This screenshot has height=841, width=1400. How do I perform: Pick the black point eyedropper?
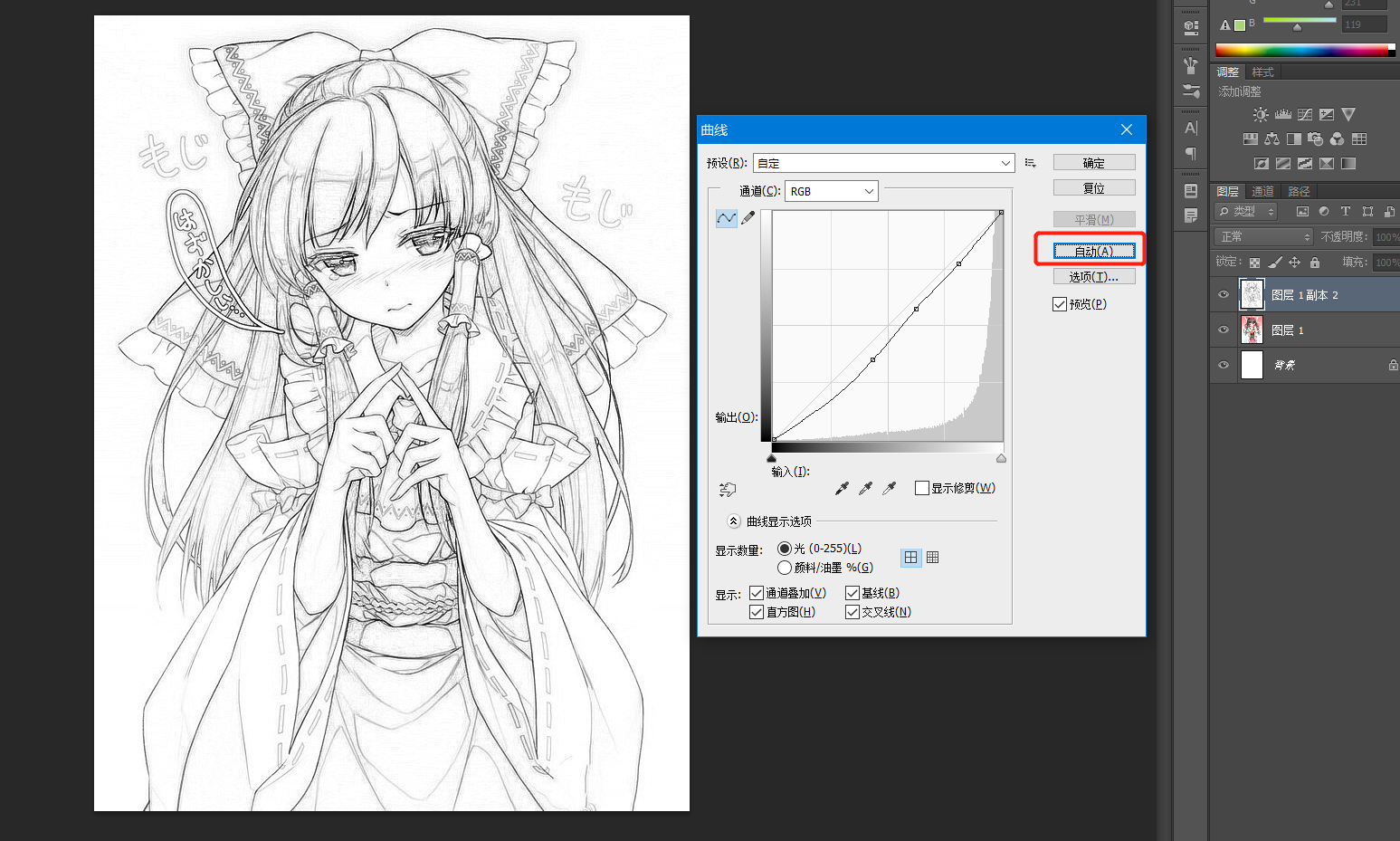842,489
